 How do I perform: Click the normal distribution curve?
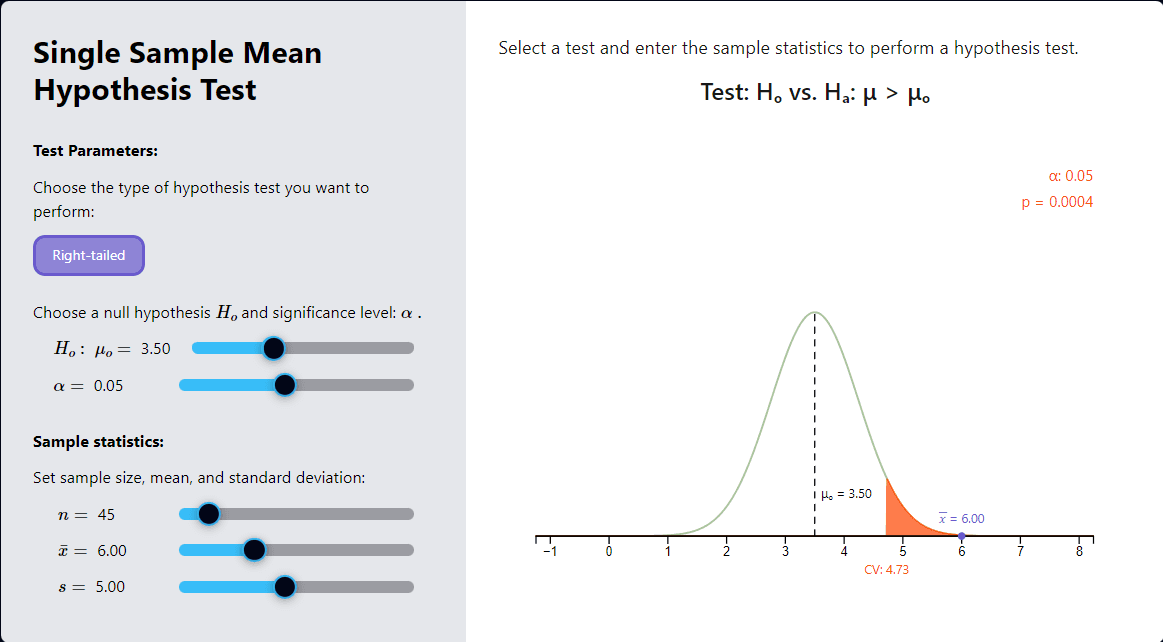coord(814,312)
